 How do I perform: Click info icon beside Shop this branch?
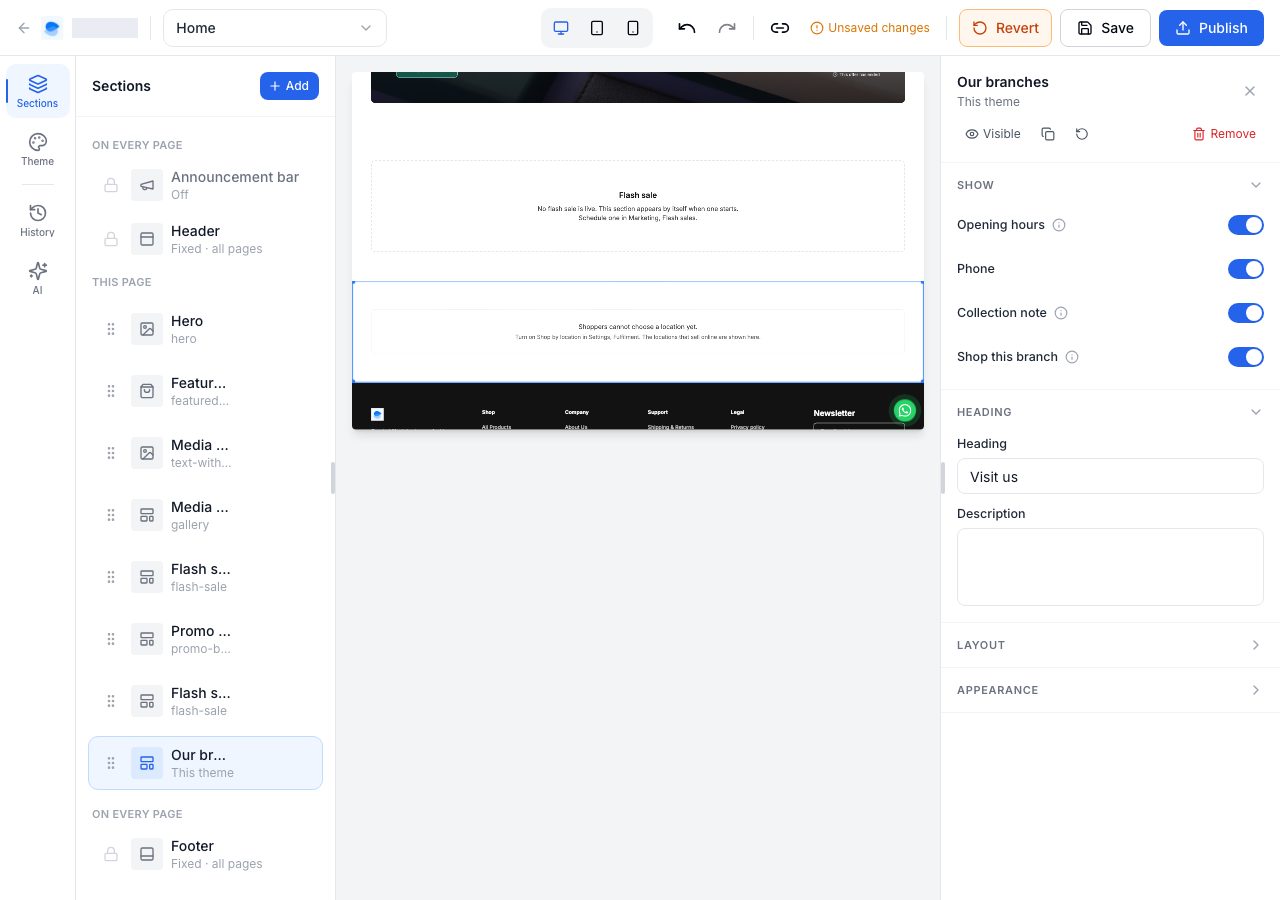point(1072,357)
